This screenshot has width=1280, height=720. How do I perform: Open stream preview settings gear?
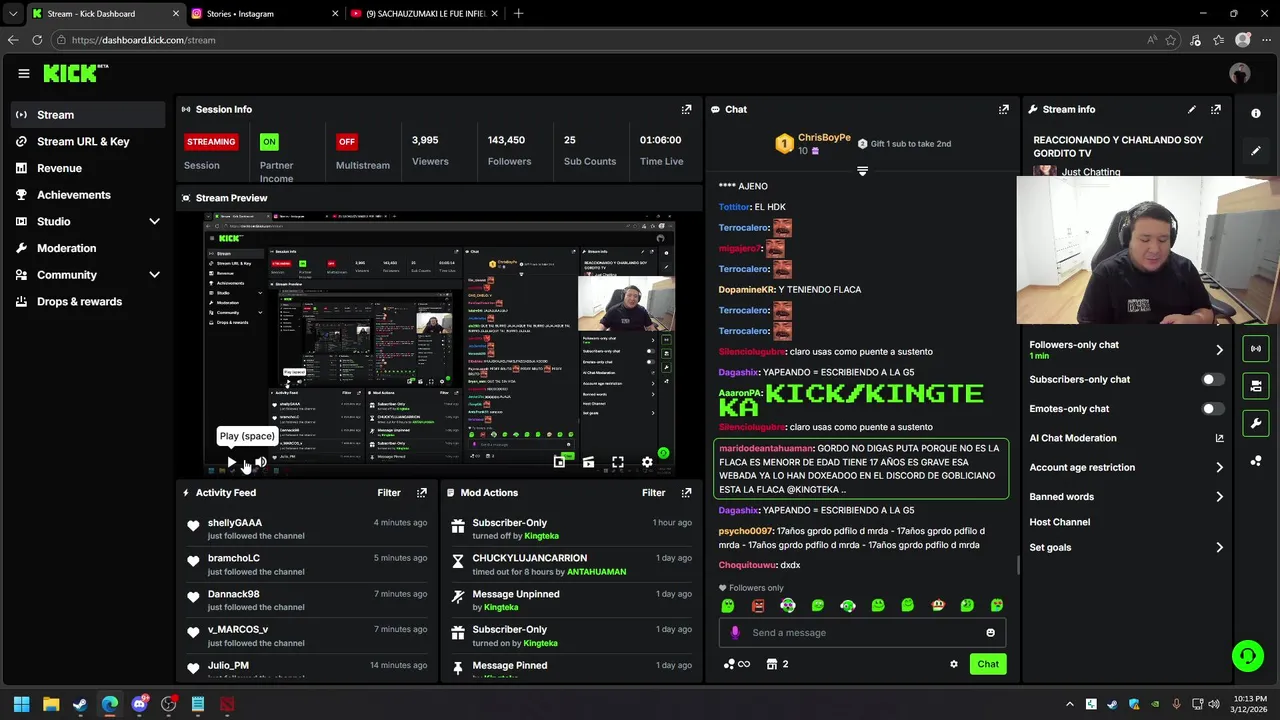coord(647,462)
